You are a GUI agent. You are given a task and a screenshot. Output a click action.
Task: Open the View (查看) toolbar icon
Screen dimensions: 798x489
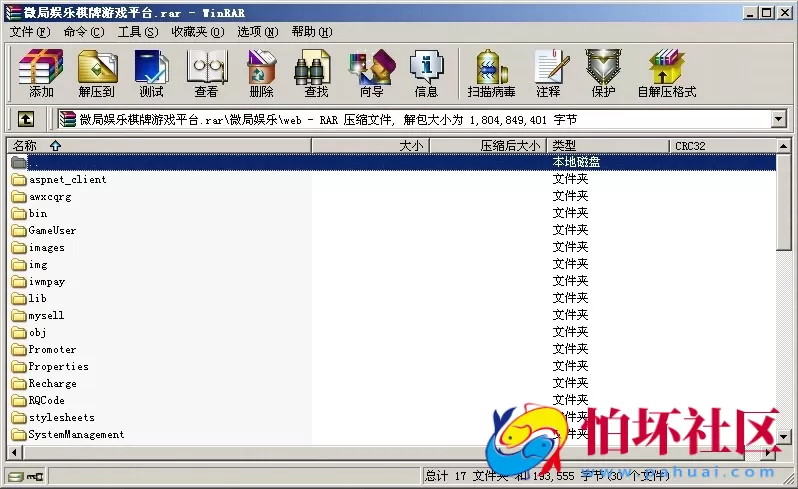206,73
